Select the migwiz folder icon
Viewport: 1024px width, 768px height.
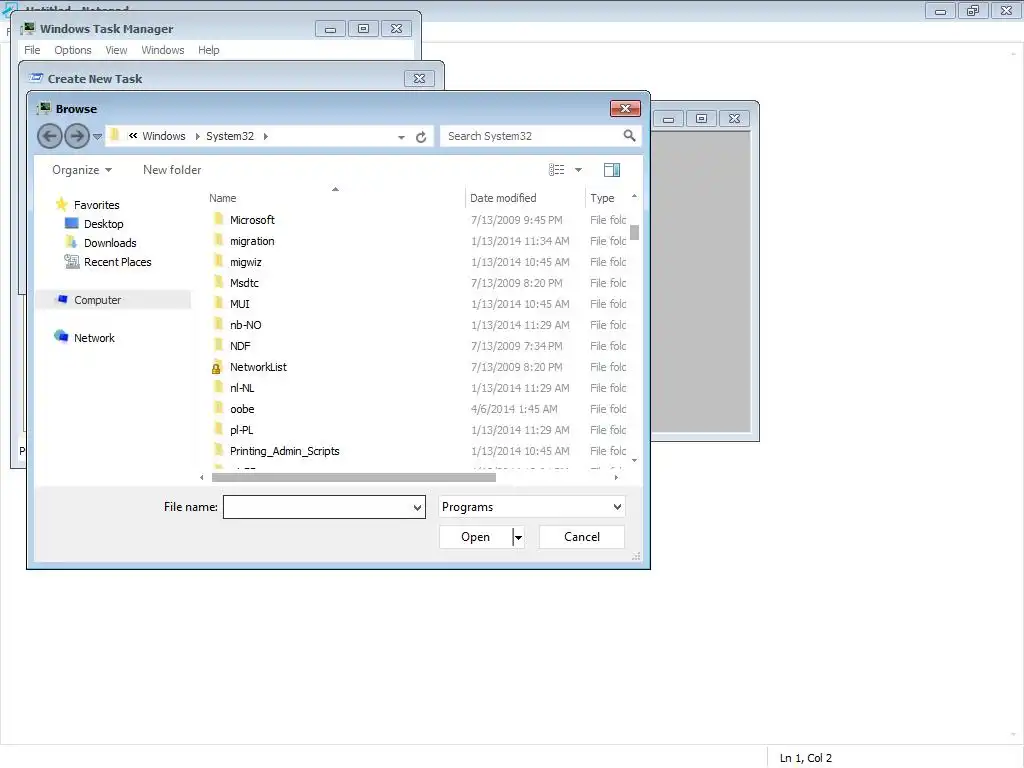[218, 262]
